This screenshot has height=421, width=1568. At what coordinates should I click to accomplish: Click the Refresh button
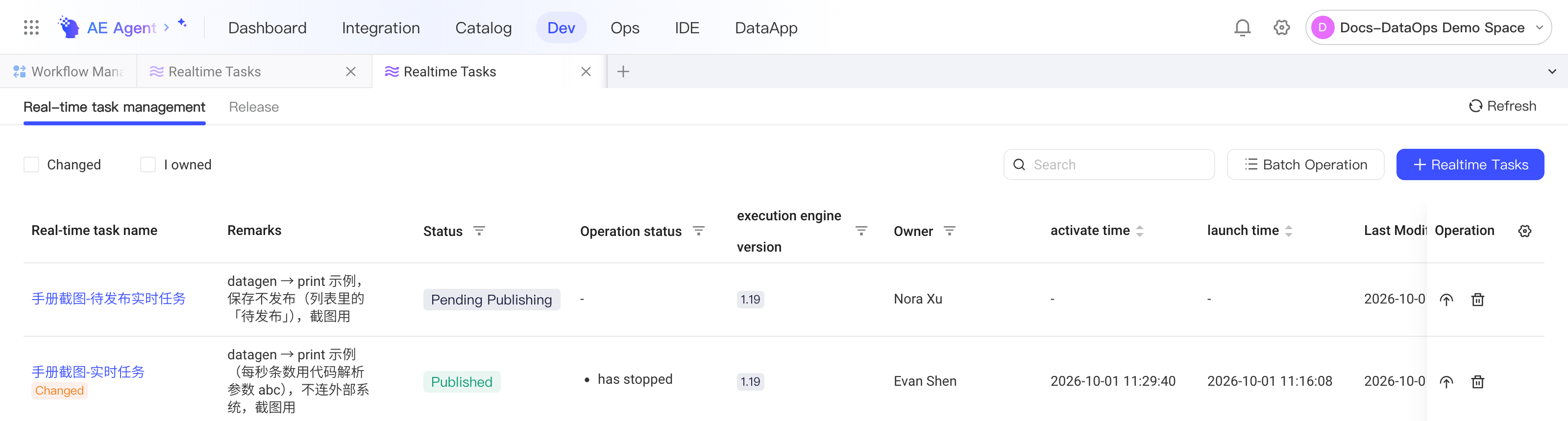(x=1502, y=106)
